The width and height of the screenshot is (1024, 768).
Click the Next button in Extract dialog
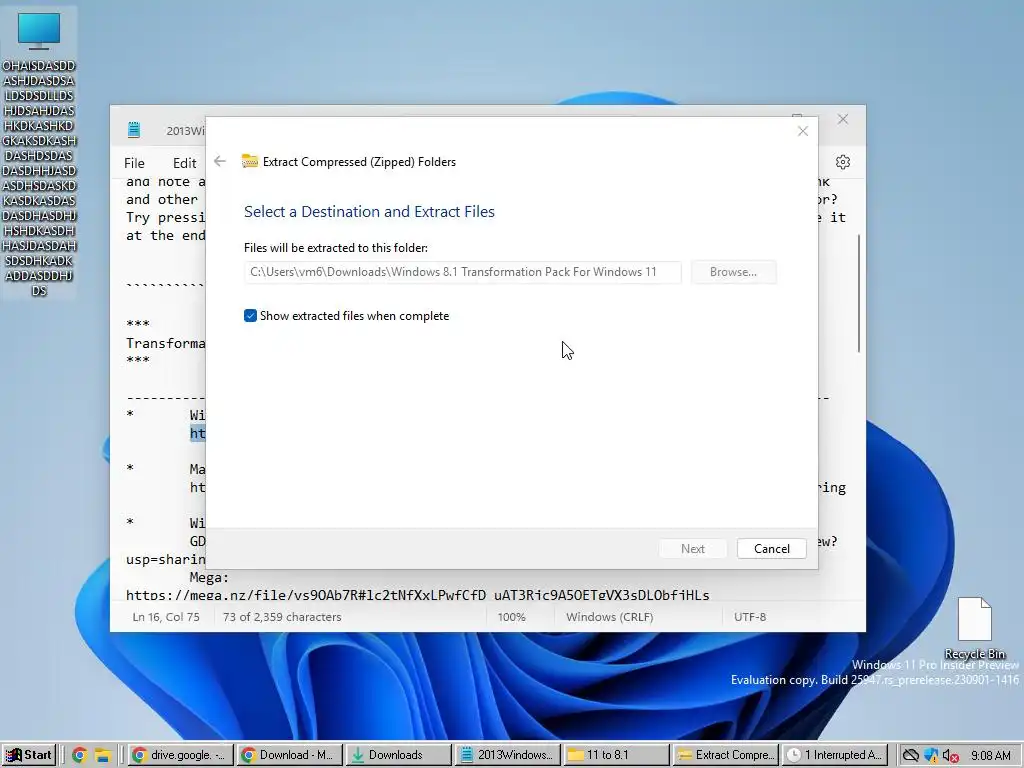click(x=693, y=549)
